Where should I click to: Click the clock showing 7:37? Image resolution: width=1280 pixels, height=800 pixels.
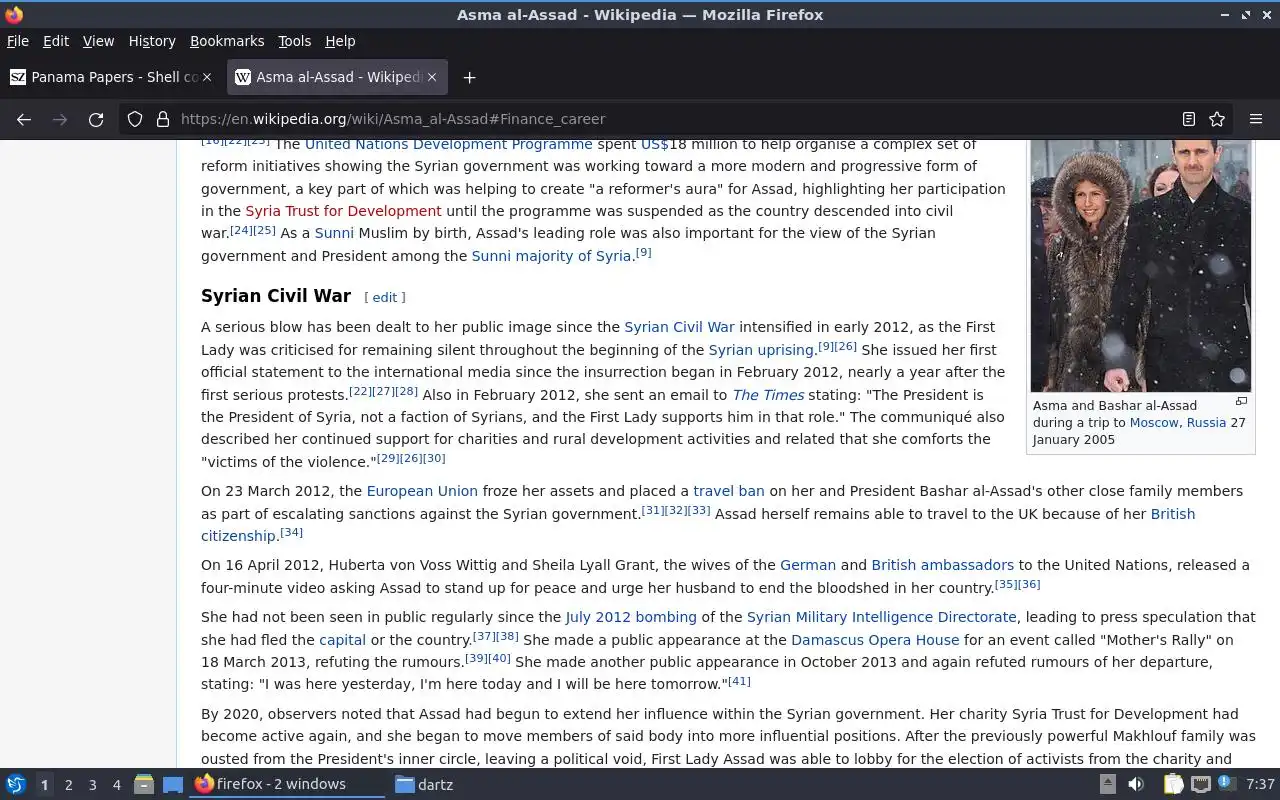1260,785
